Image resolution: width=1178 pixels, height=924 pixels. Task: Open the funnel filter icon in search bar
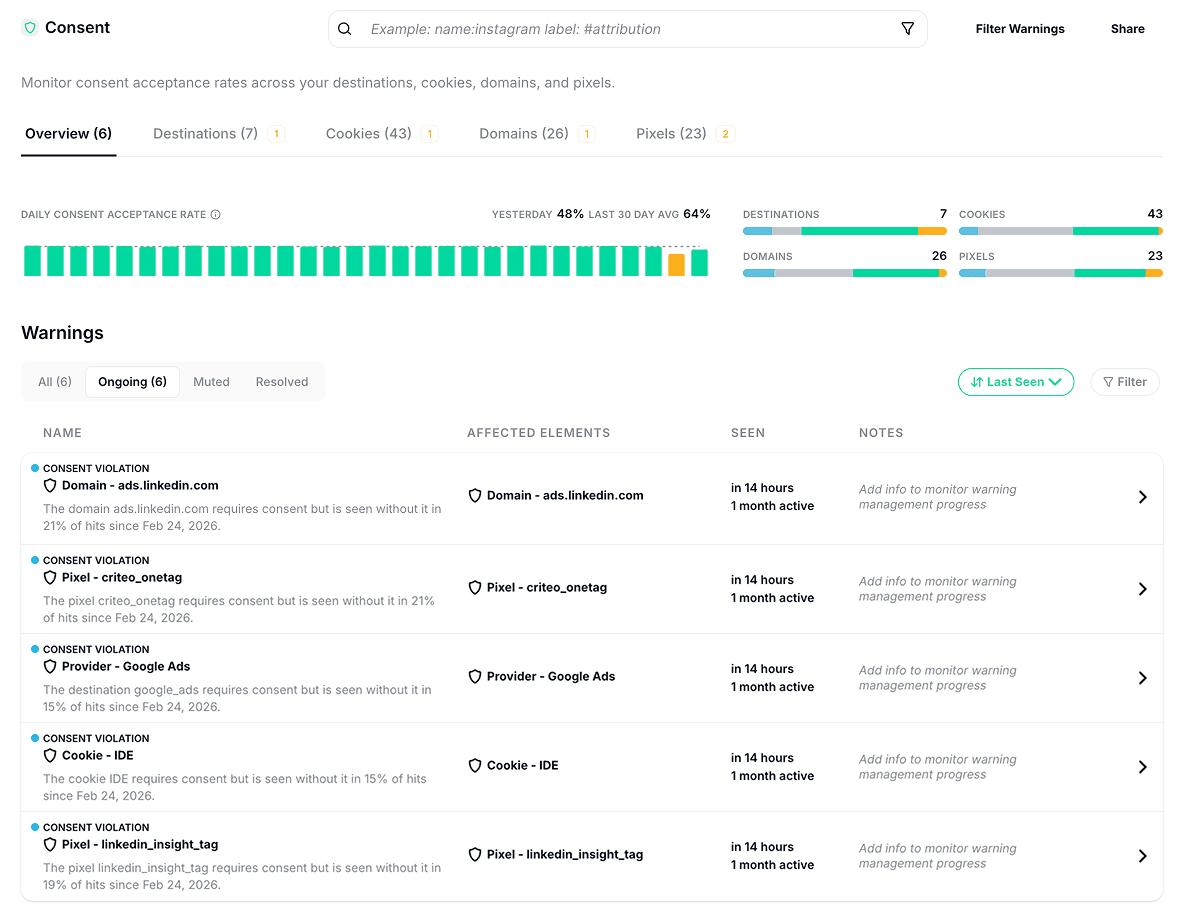click(907, 29)
